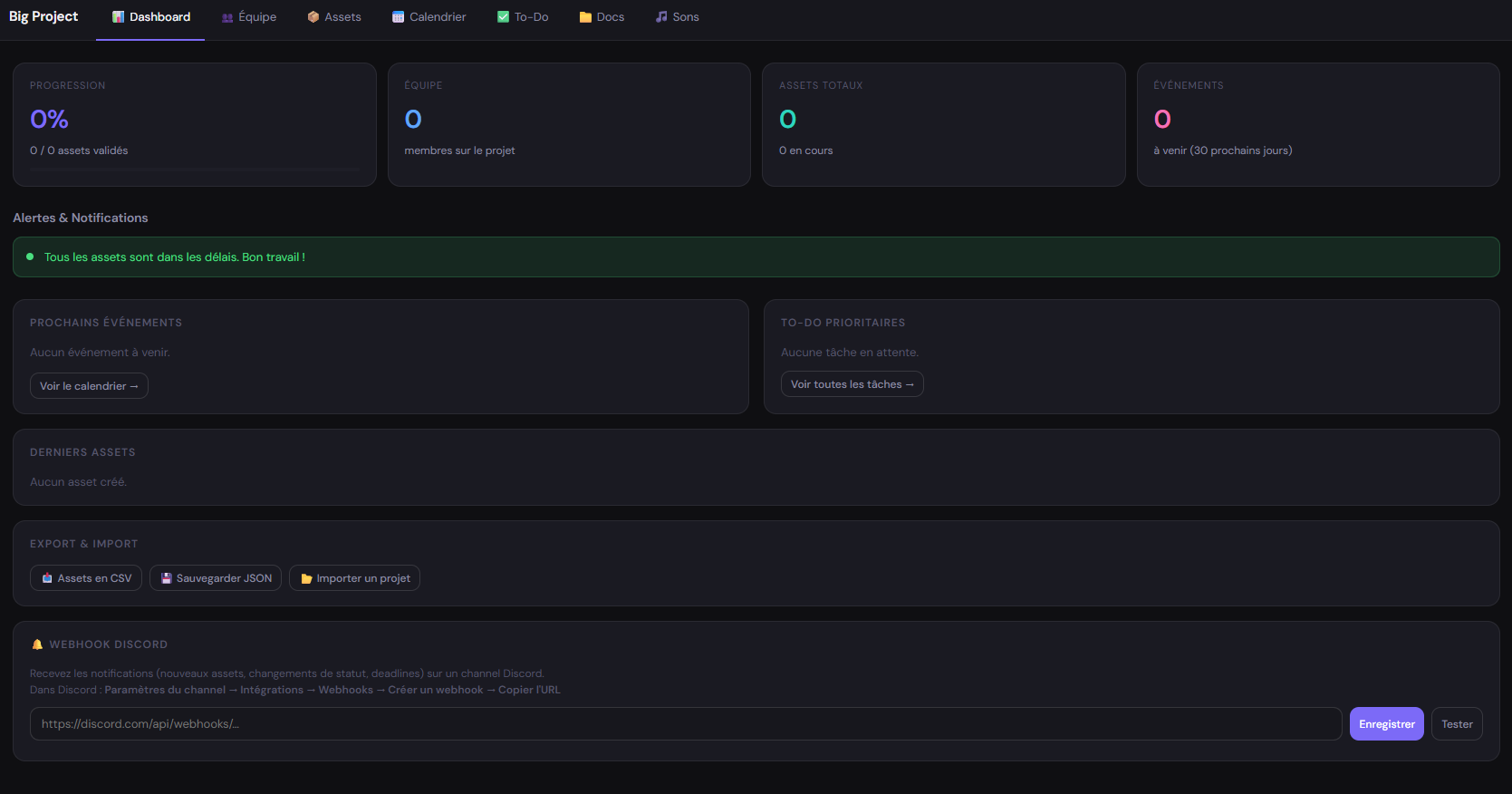Click the export icon on Assets en CSV
This screenshot has height=794, width=1512.
click(x=47, y=578)
